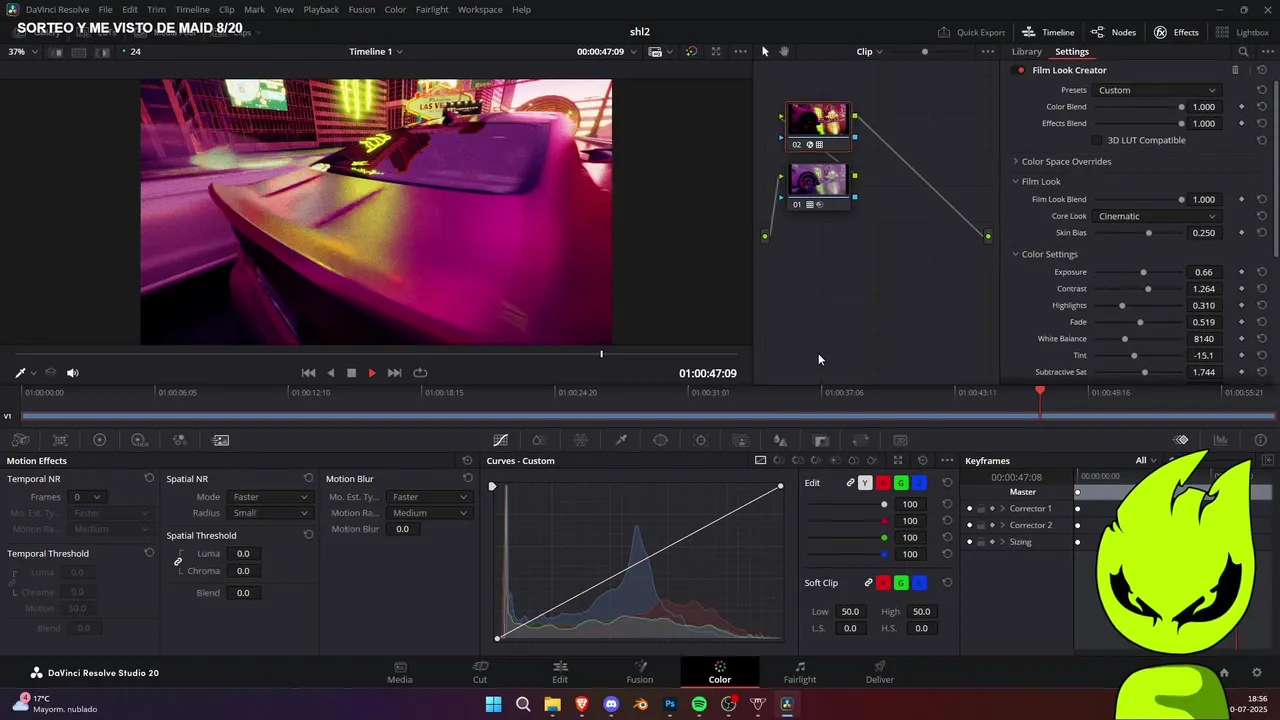Open Discord from the taskbar
The image size is (1280, 720).
pos(611,704)
